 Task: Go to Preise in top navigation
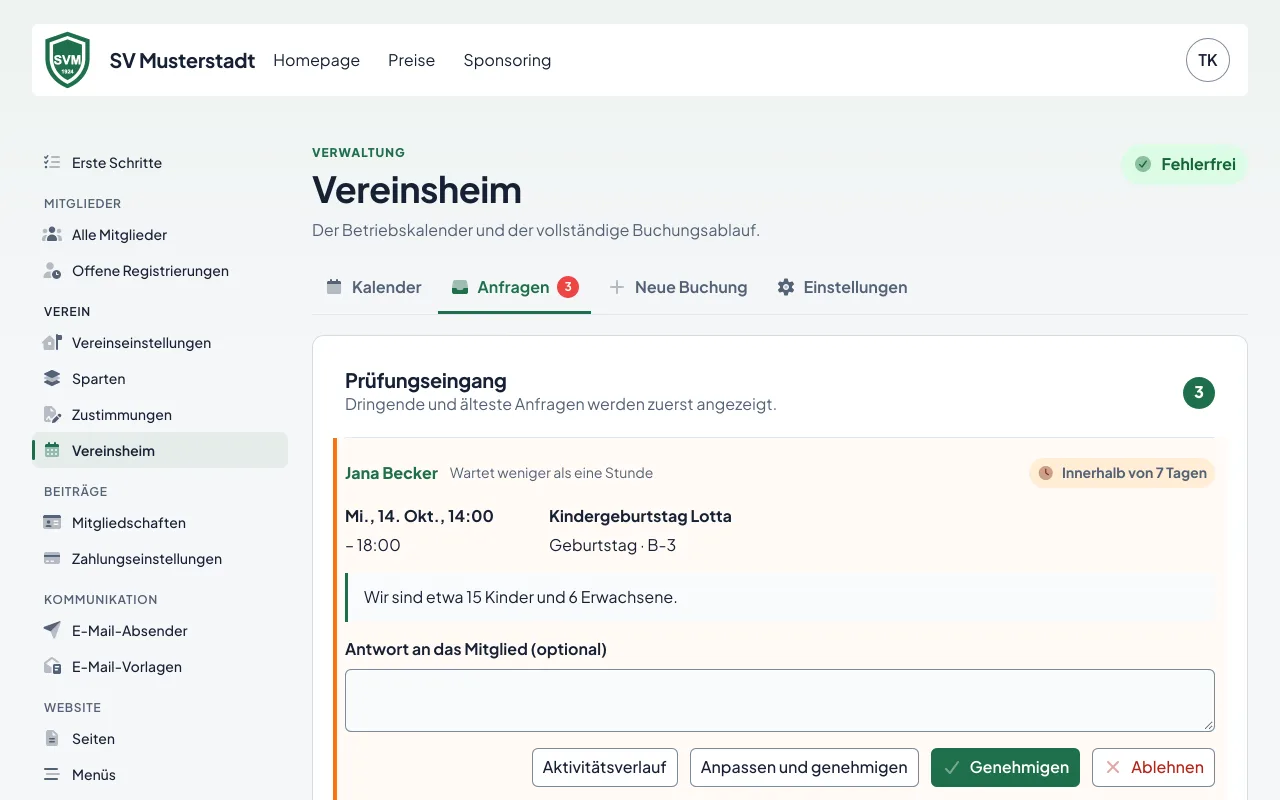[x=411, y=60]
